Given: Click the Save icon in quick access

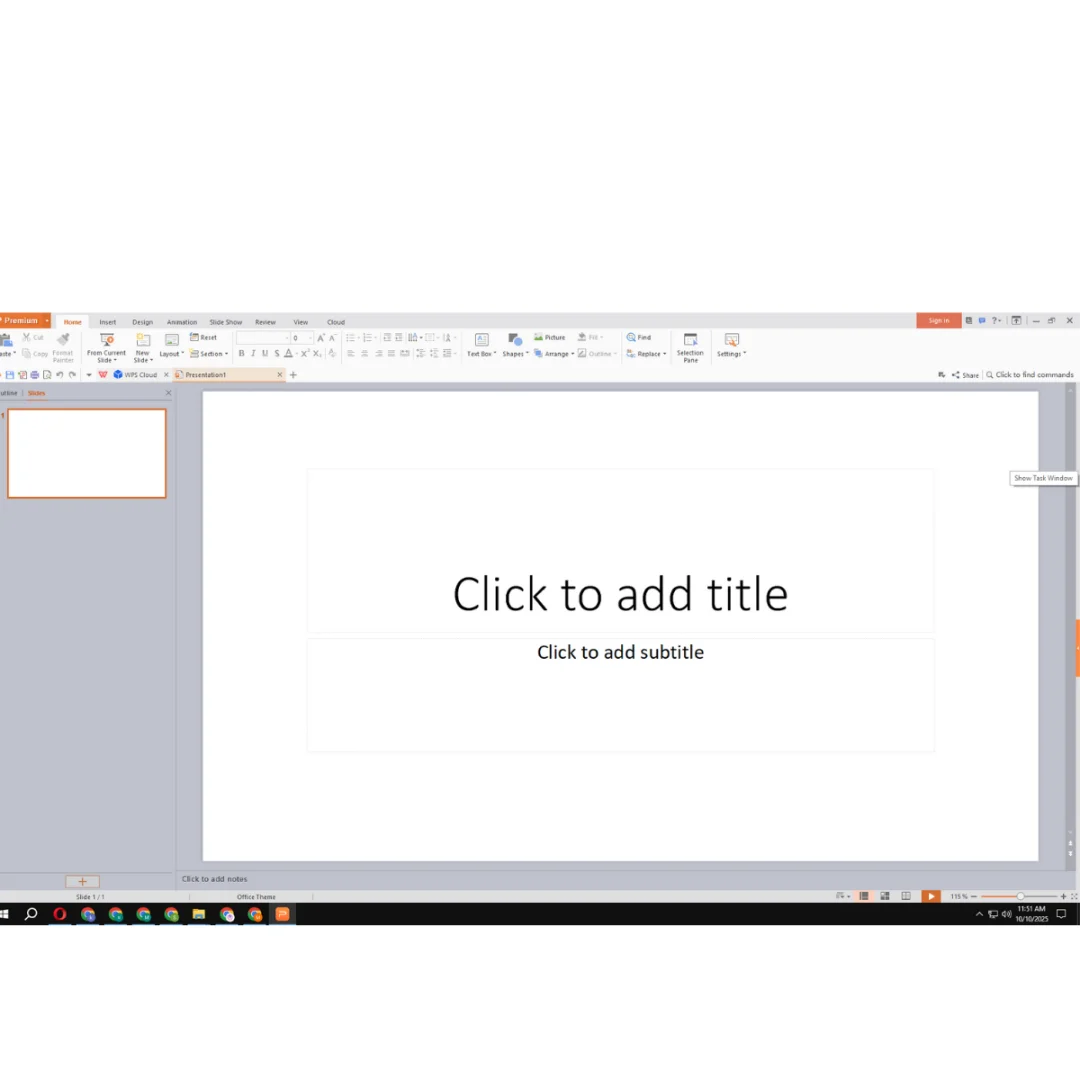Looking at the screenshot, I should [x=9, y=375].
